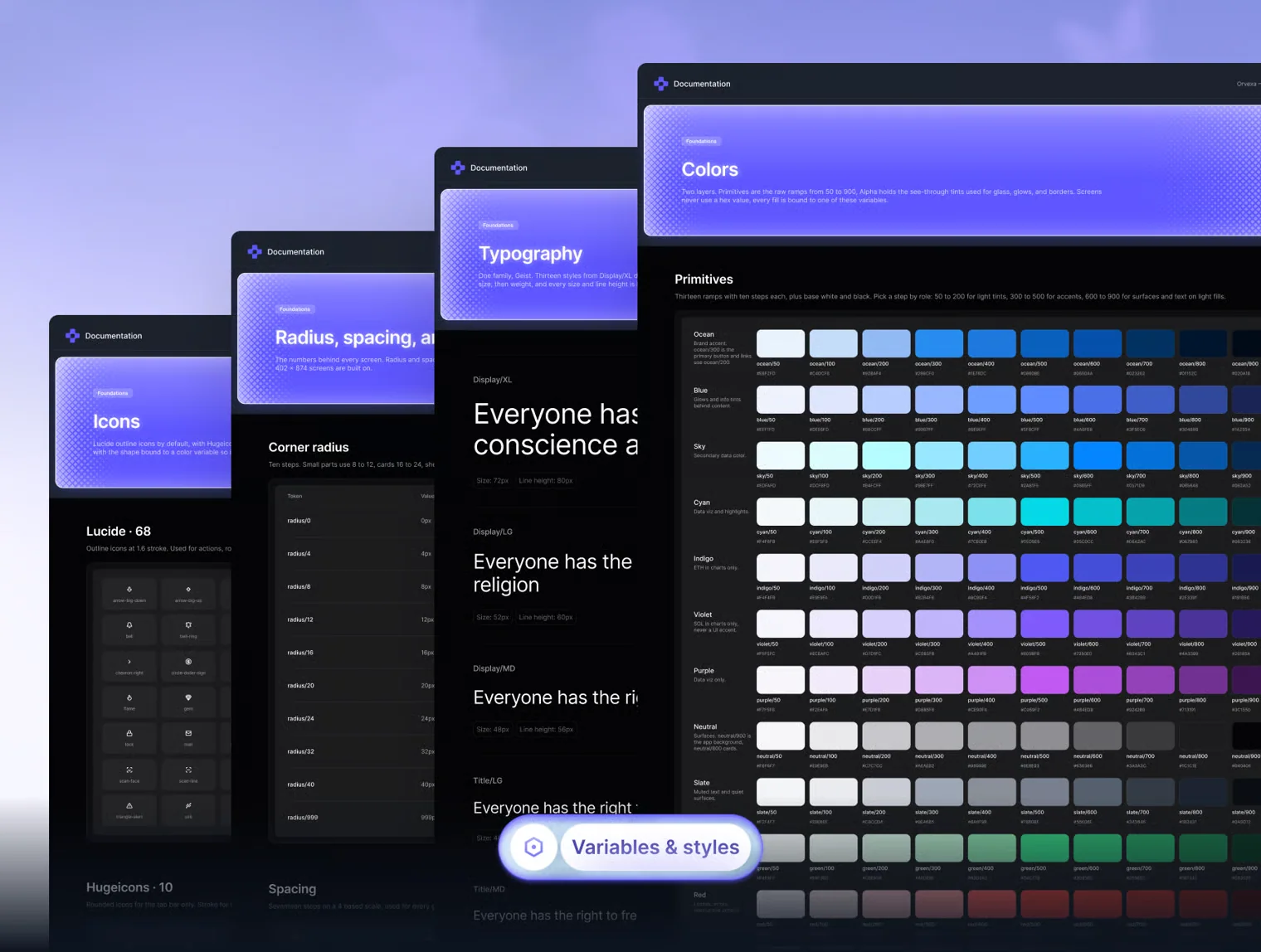The image size is (1261, 952).
Task: Click the 'Primitives' section heading
Action: point(704,279)
